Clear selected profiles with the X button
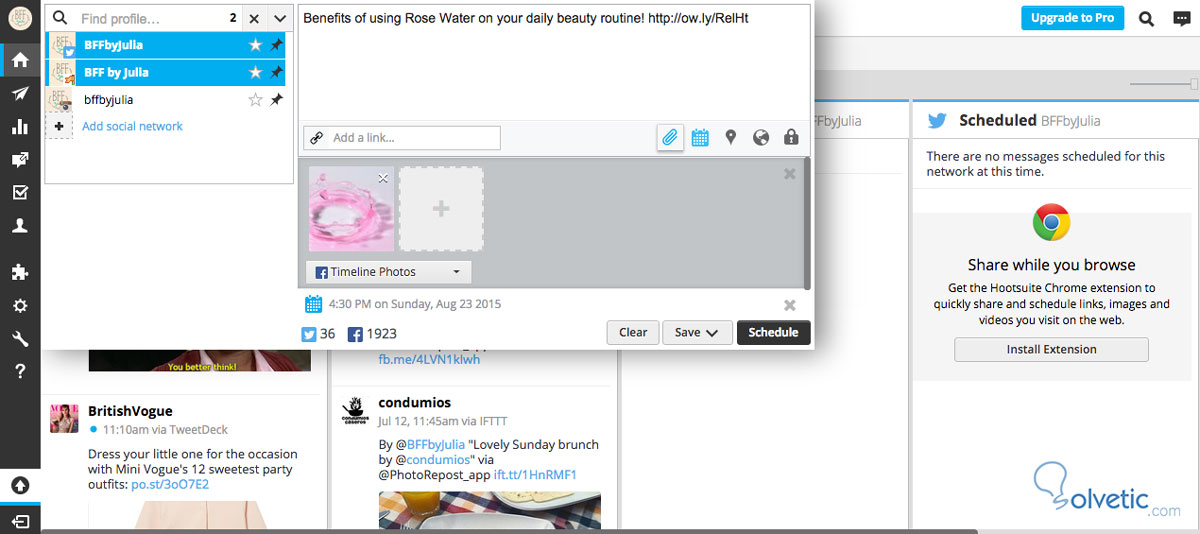 [254, 18]
